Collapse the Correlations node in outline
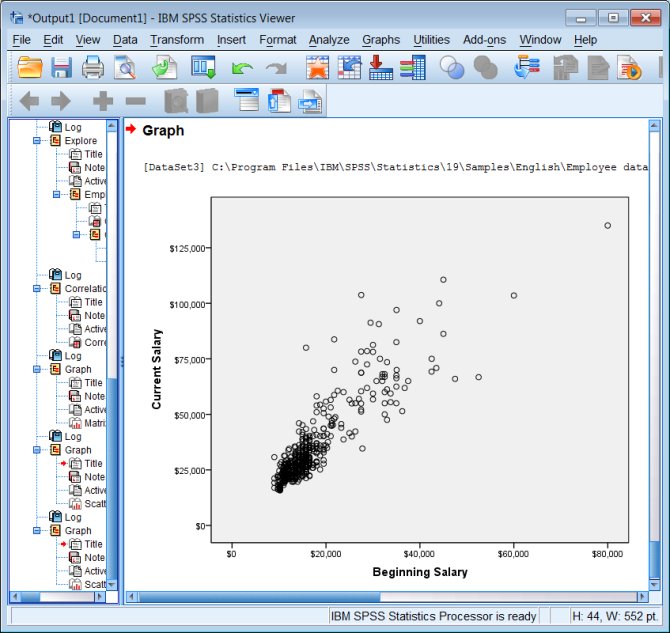The width and height of the screenshot is (670, 633). click(x=37, y=289)
